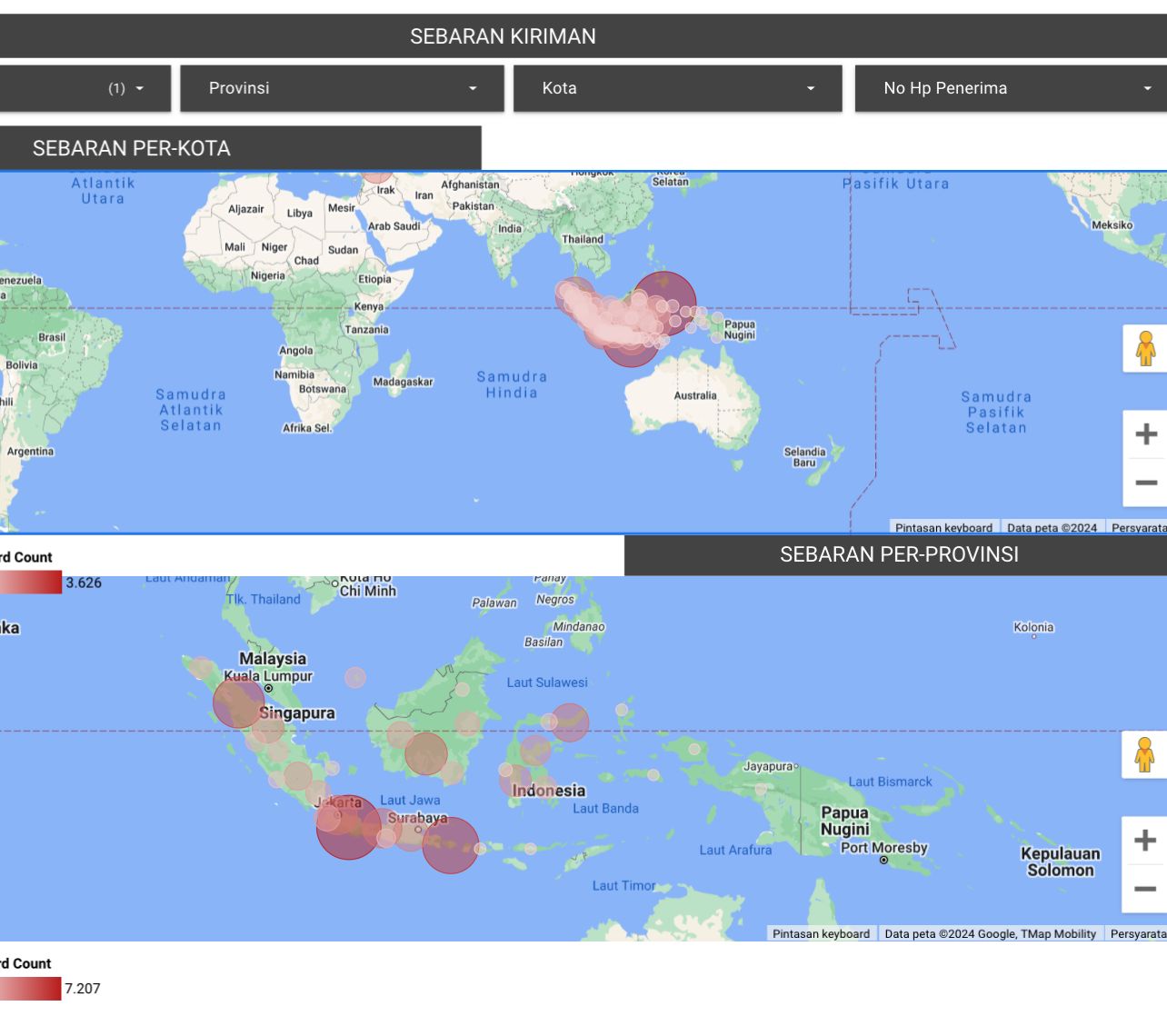
Task: Click Pintasan keyboard on the top map
Action: (943, 527)
